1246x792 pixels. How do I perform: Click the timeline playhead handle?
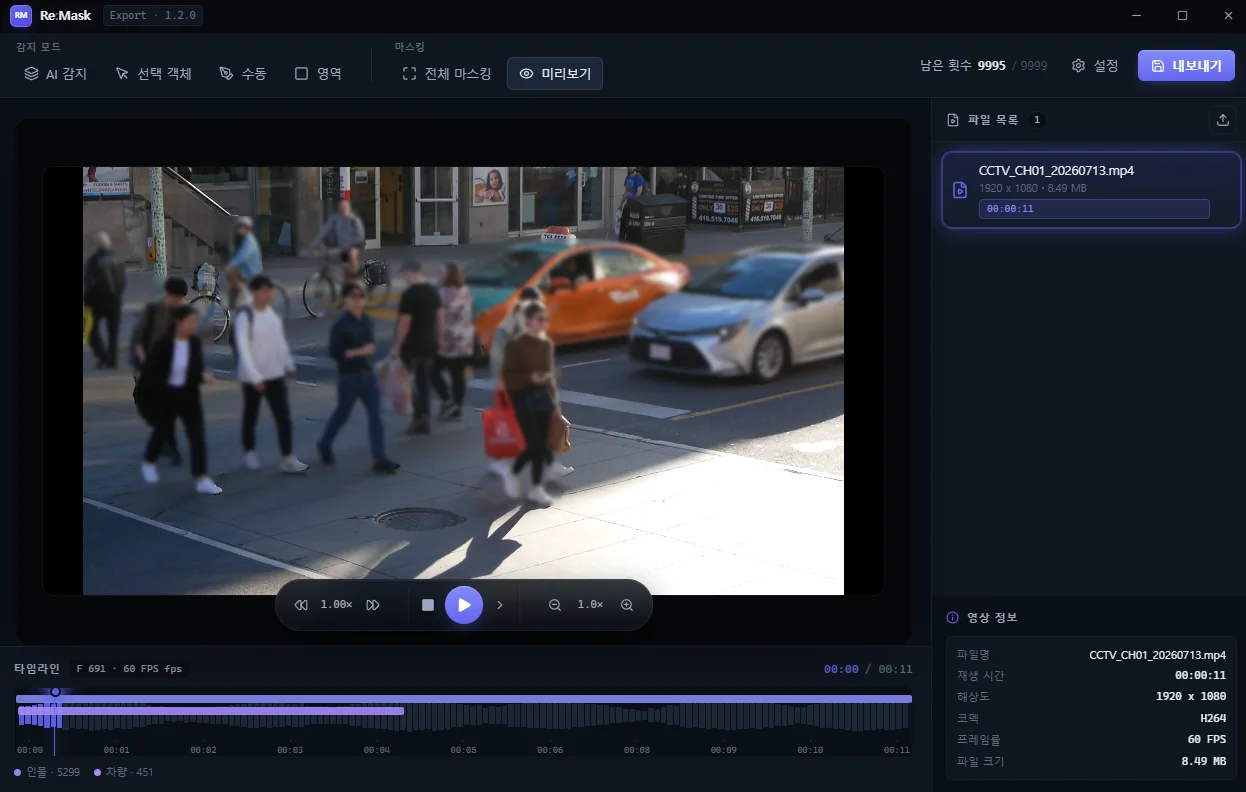point(55,691)
